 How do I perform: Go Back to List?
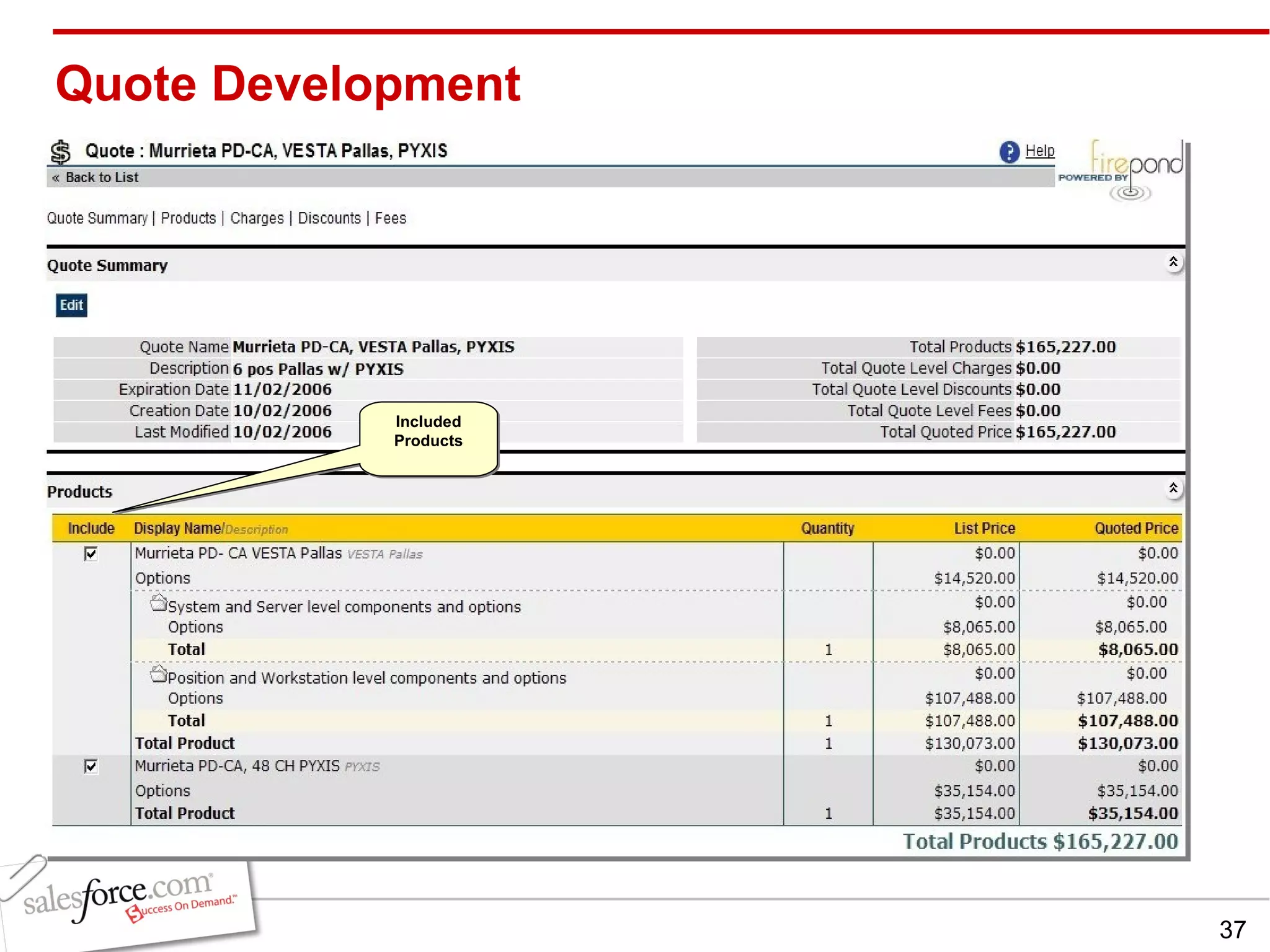pos(95,178)
